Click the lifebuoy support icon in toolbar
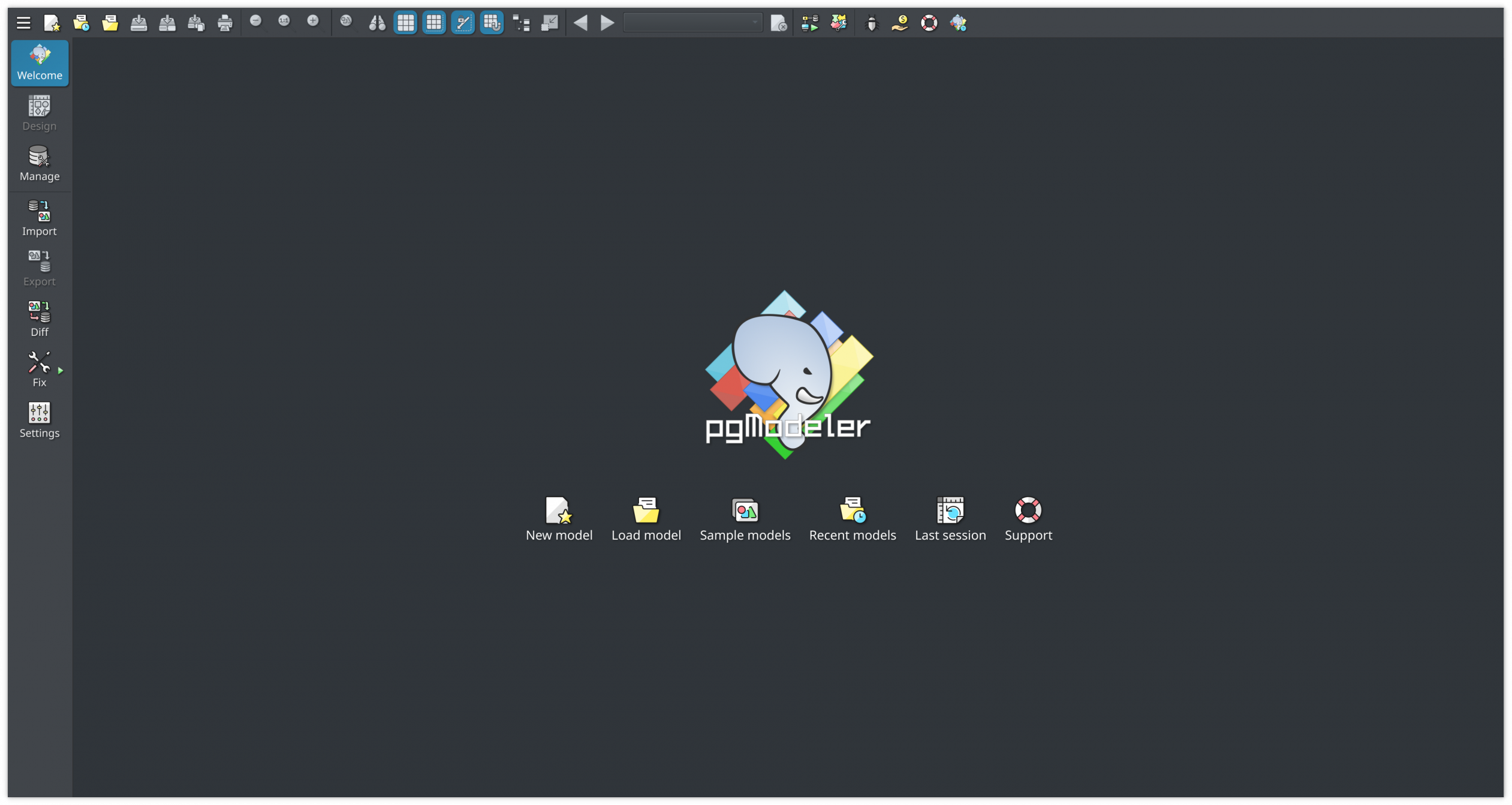 point(929,23)
